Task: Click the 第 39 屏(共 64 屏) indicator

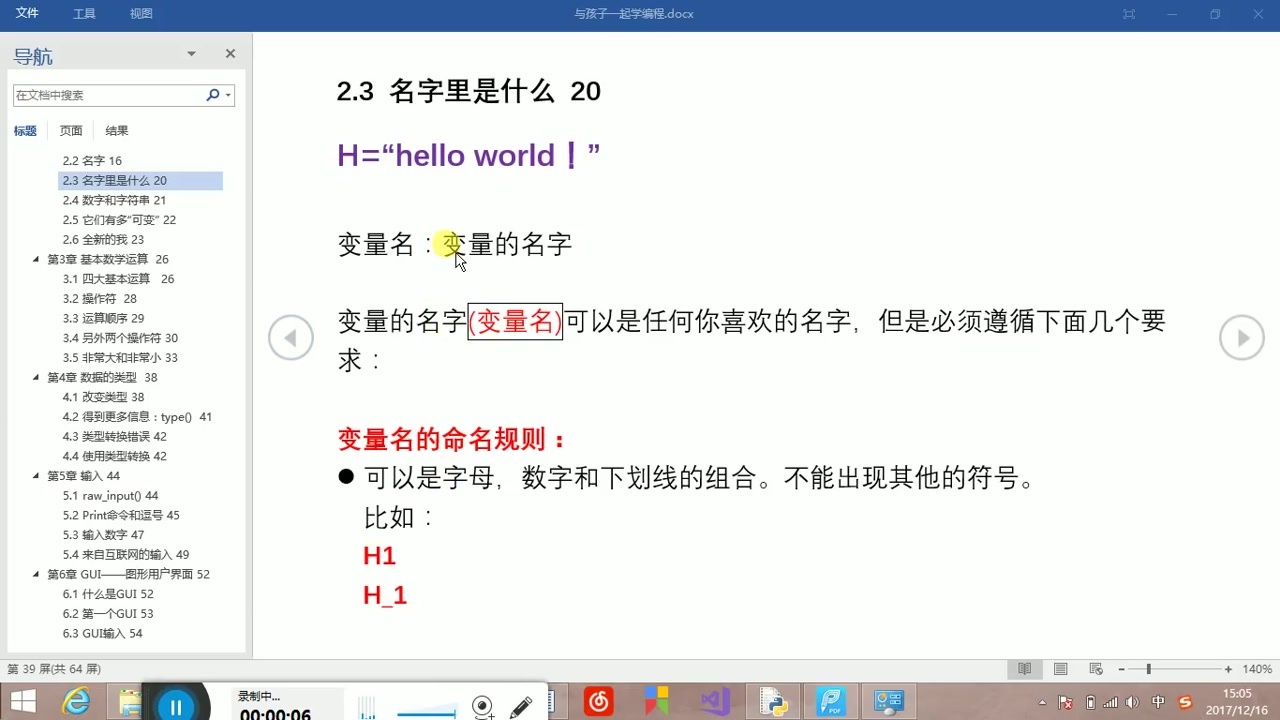Action: pyautogui.click(x=54, y=669)
